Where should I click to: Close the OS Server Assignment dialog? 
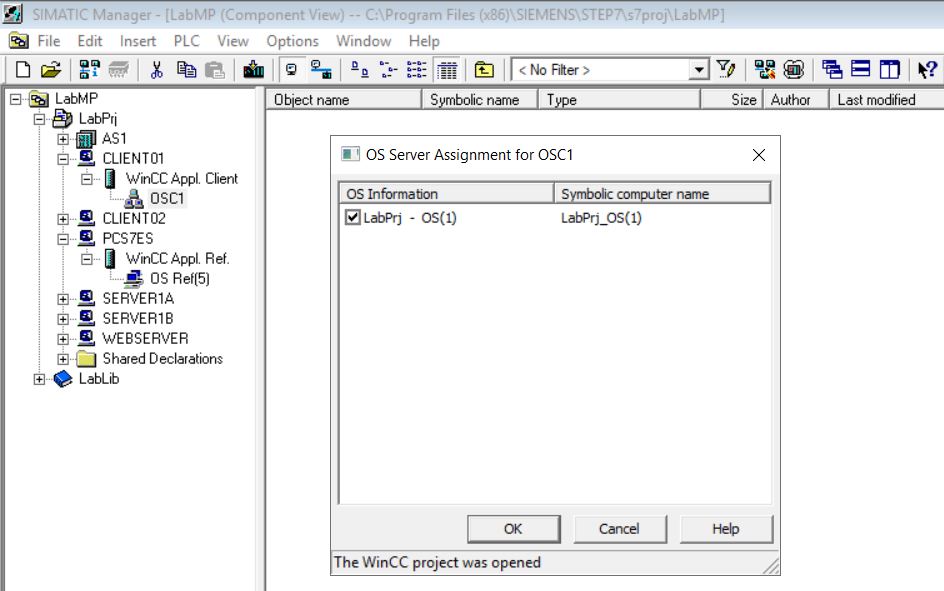tap(759, 155)
